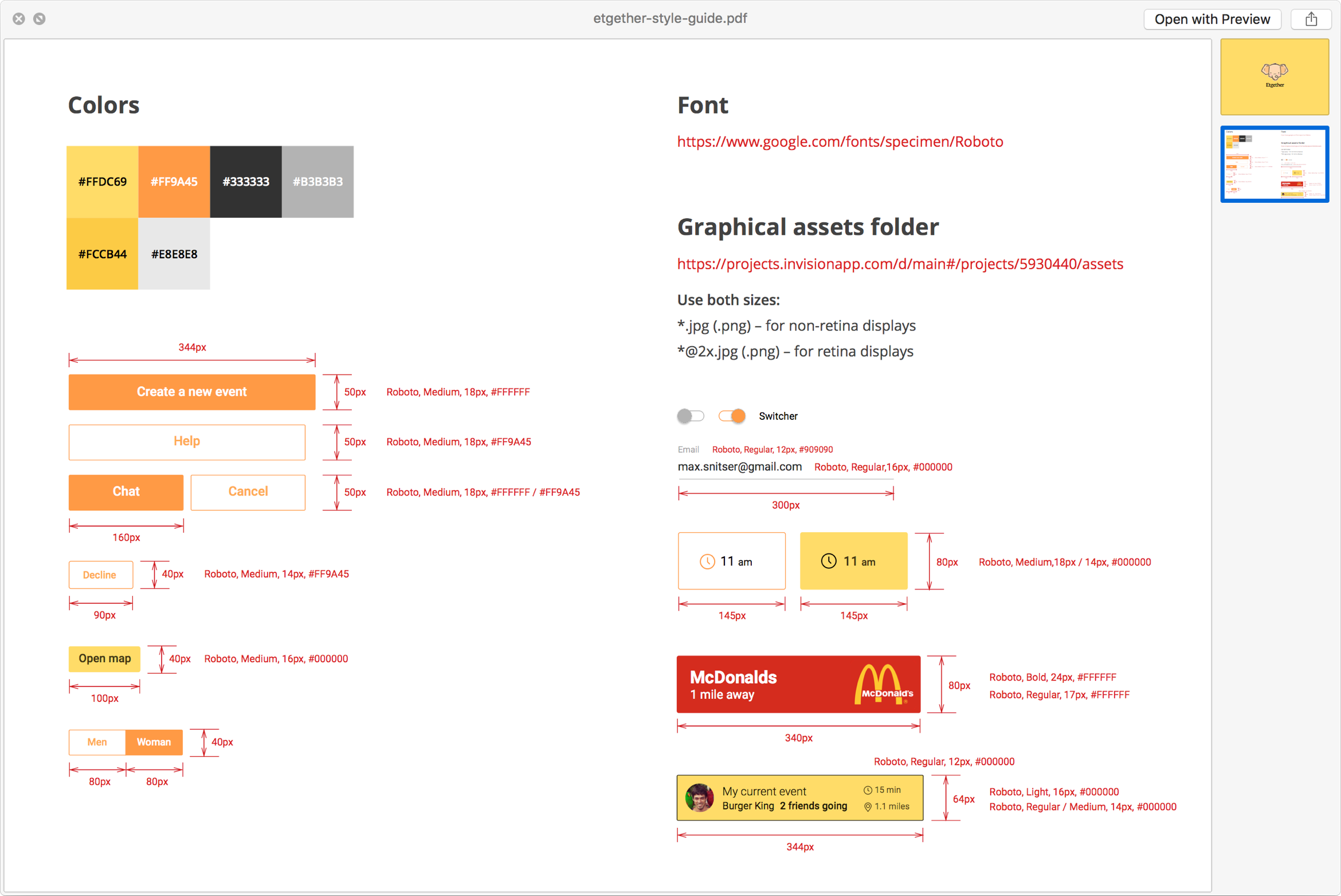The width and height of the screenshot is (1341, 896).
Task: Toggle the orange on switcher
Action: [x=732, y=416]
